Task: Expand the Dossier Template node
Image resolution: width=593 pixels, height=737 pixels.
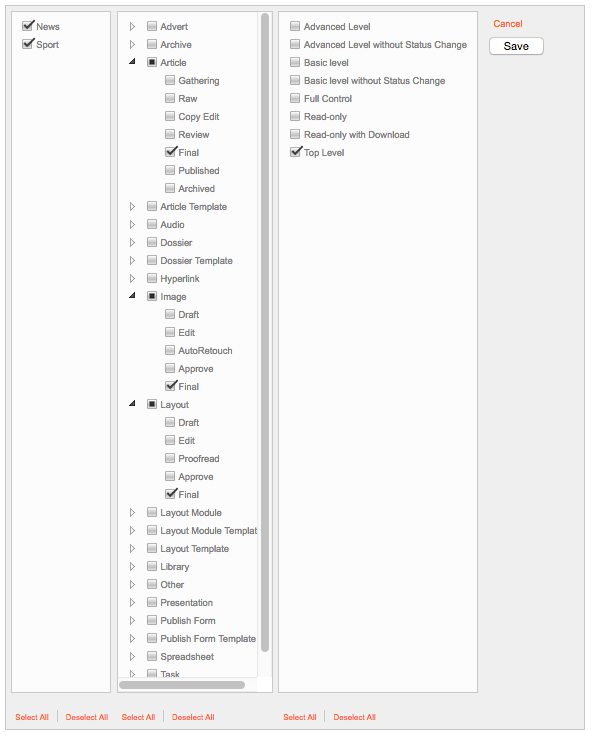Action: coord(133,260)
